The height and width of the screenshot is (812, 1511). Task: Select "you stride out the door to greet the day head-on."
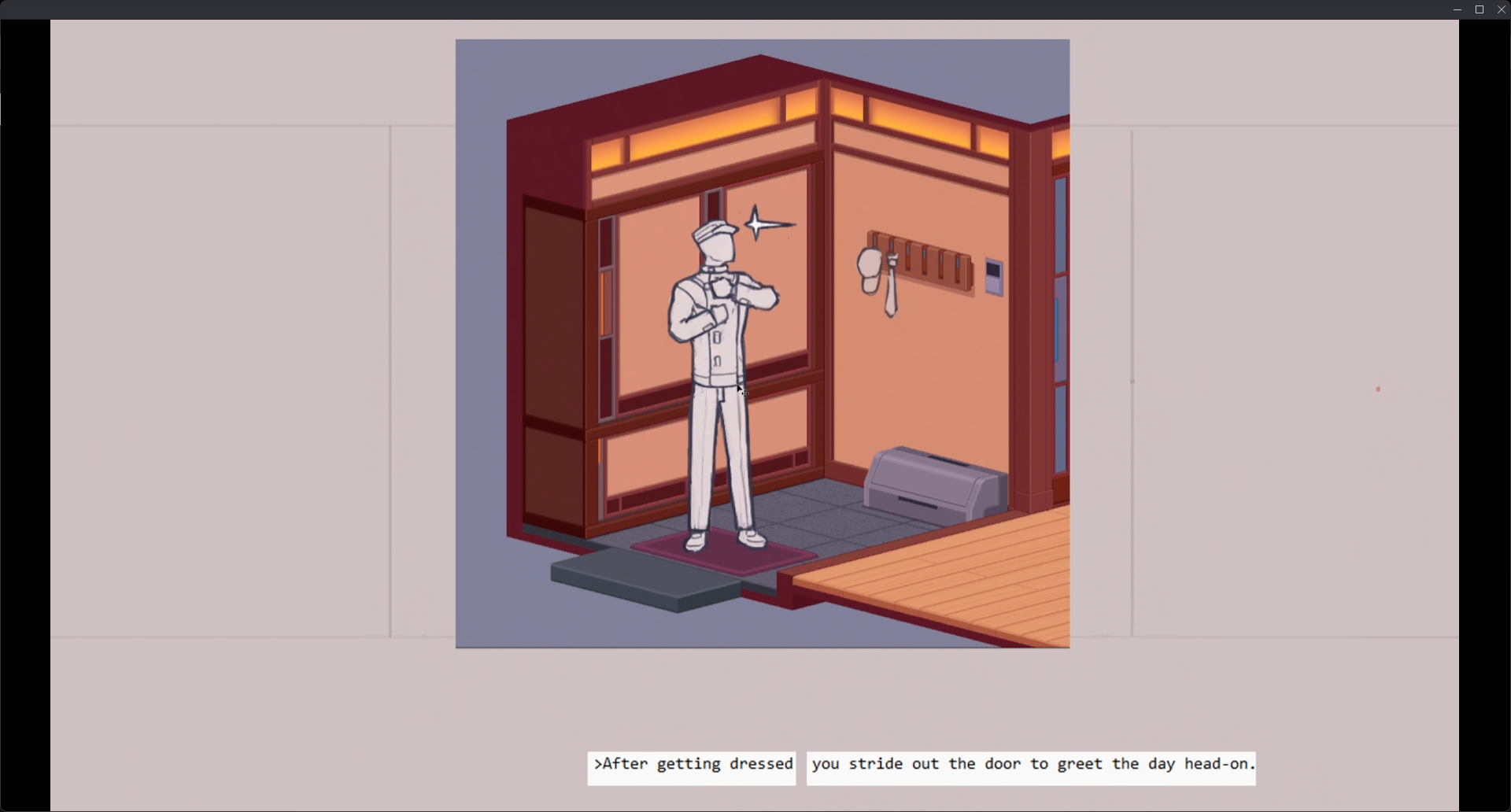[1031, 768]
